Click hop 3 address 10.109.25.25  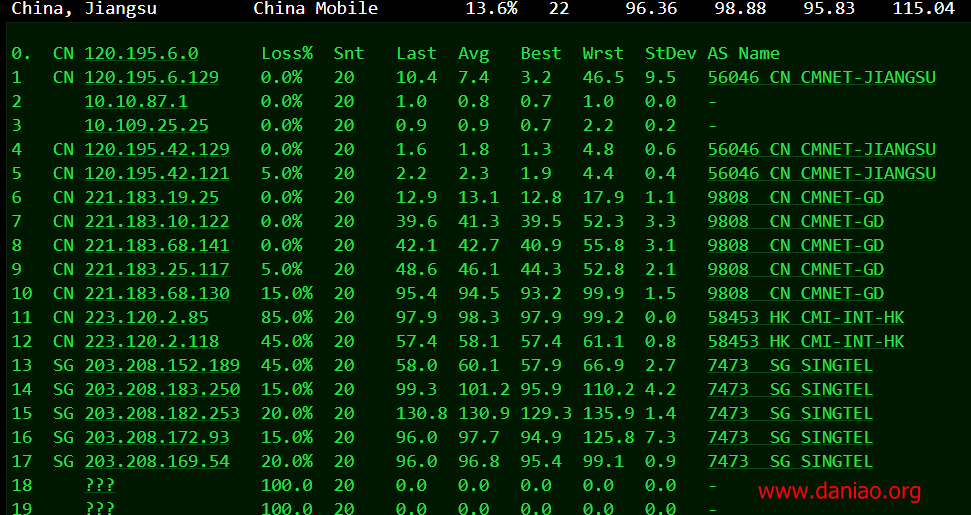(x=147, y=125)
